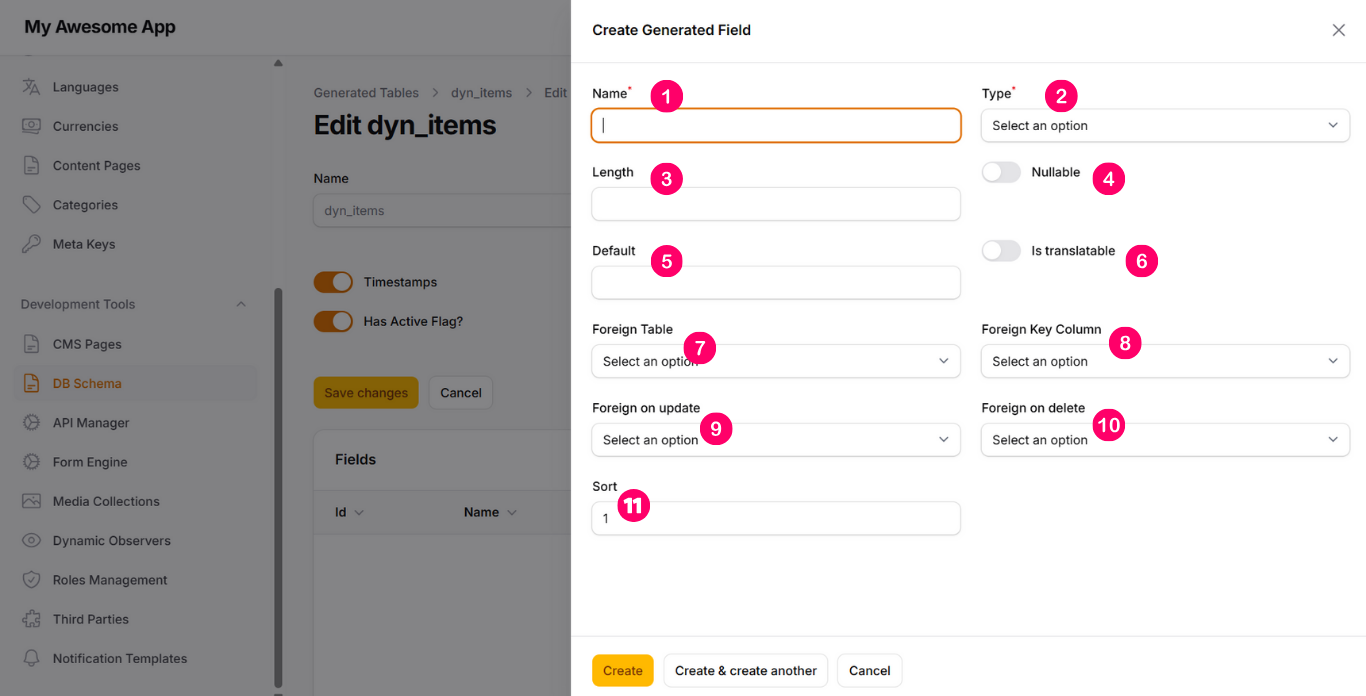Image resolution: width=1366 pixels, height=696 pixels.
Task: Click the Categories tag icon
Action: [31, 205]
